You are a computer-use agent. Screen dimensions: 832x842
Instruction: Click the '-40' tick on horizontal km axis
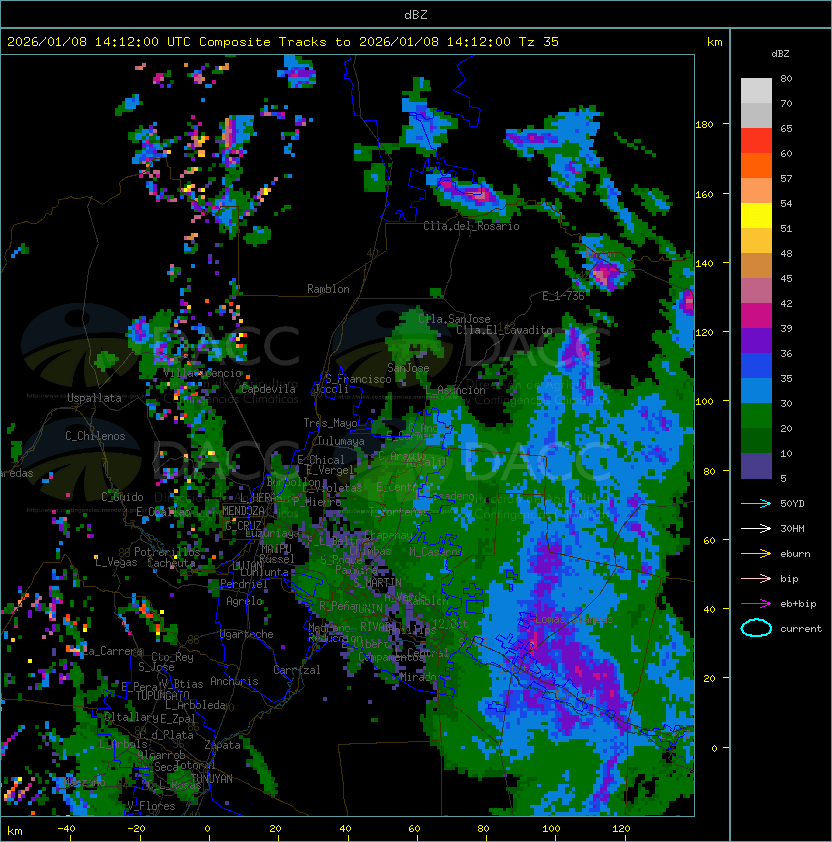click(66, 829)
